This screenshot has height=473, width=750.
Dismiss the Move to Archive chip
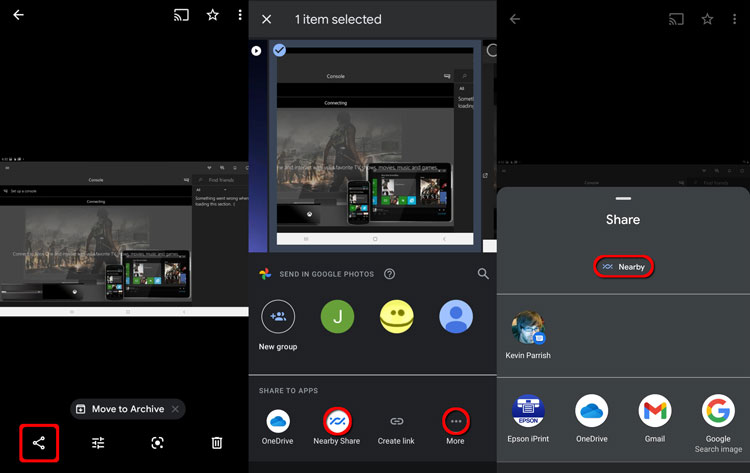[176, 409]
